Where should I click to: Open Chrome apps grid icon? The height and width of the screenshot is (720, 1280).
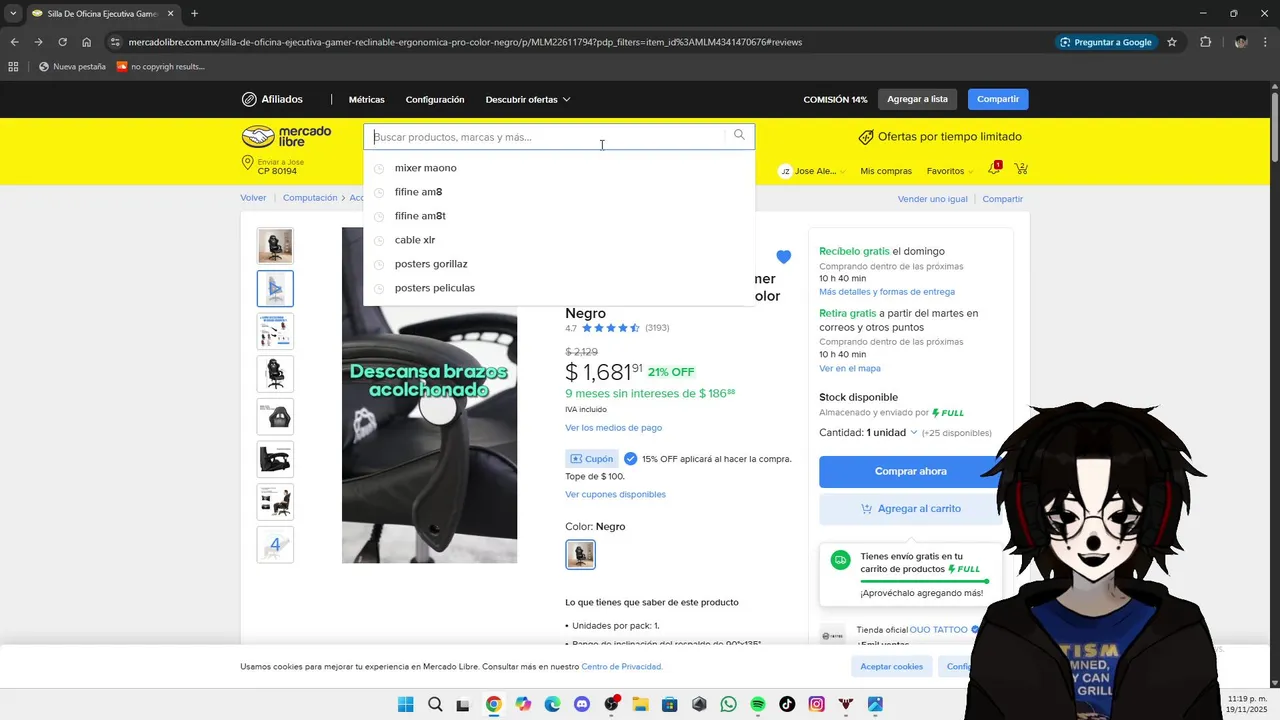[13, 67]
